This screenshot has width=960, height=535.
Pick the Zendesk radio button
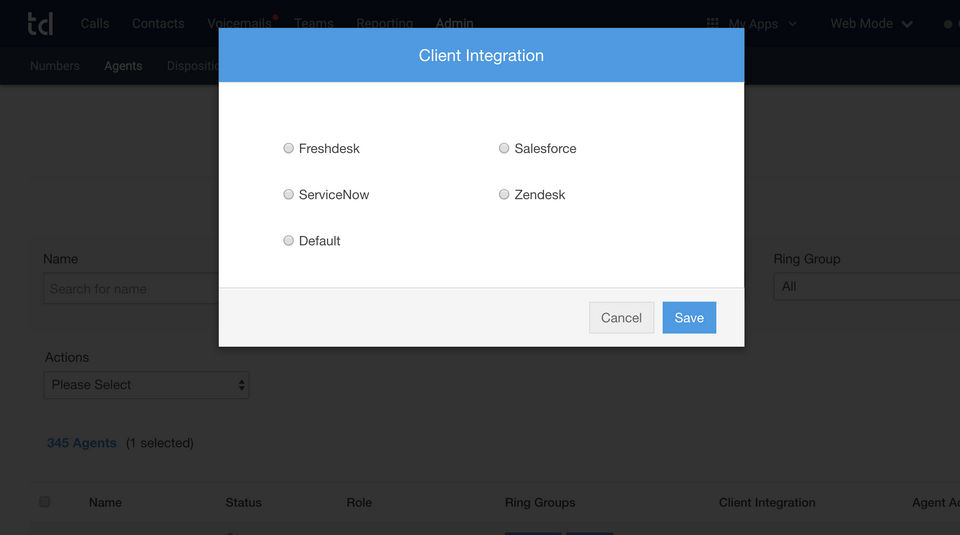504,194
